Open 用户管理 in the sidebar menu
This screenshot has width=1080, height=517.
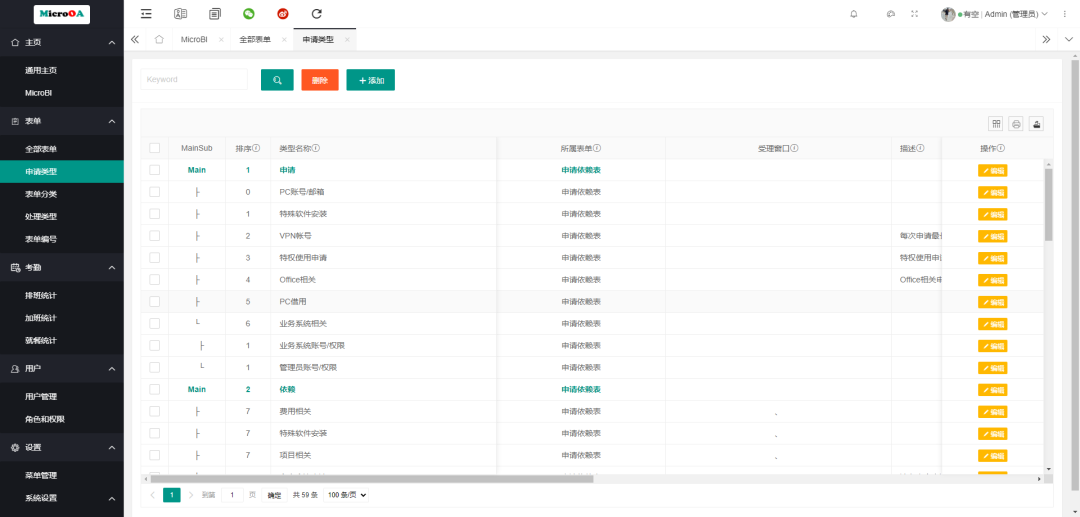41,397
